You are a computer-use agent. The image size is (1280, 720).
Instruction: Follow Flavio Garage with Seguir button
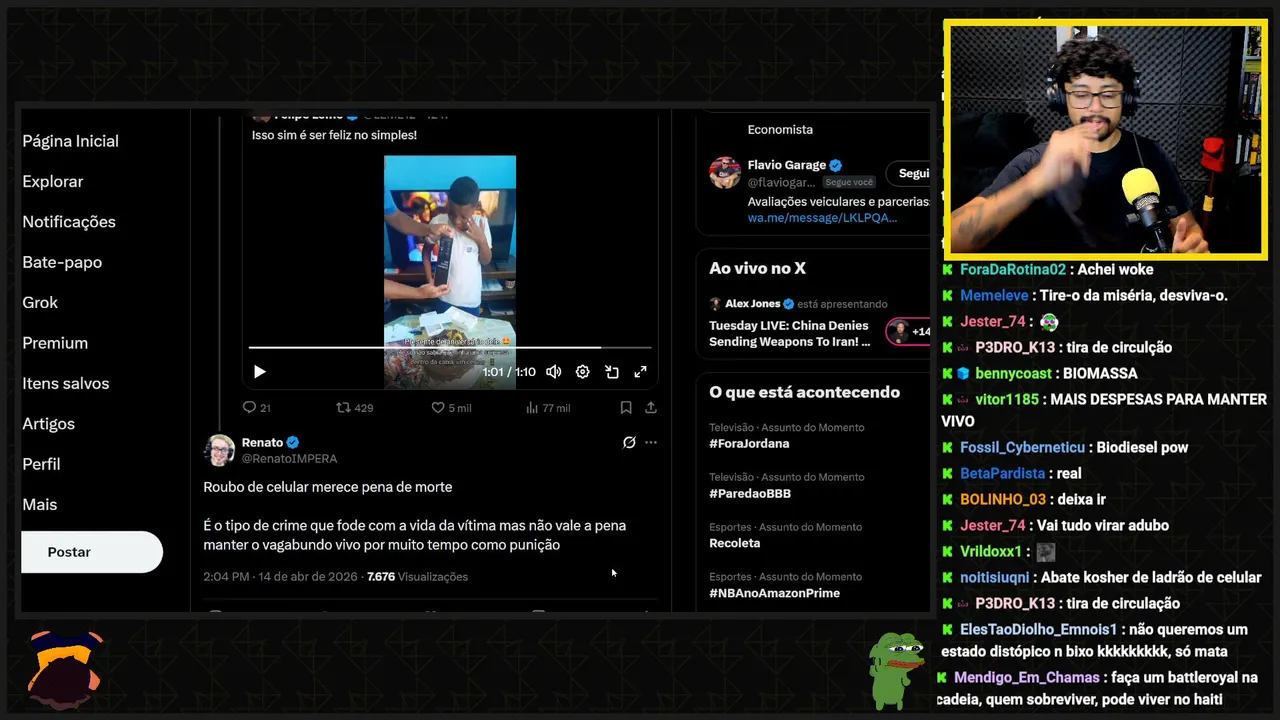tap(908, 173)
